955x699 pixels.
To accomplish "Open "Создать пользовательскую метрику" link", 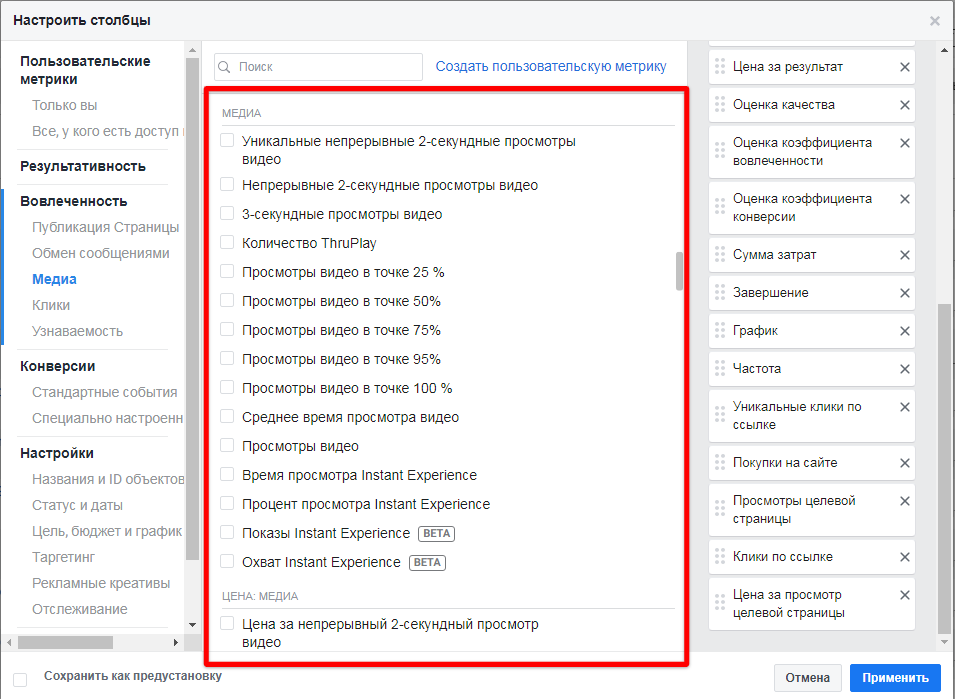I will coord(550,66).
